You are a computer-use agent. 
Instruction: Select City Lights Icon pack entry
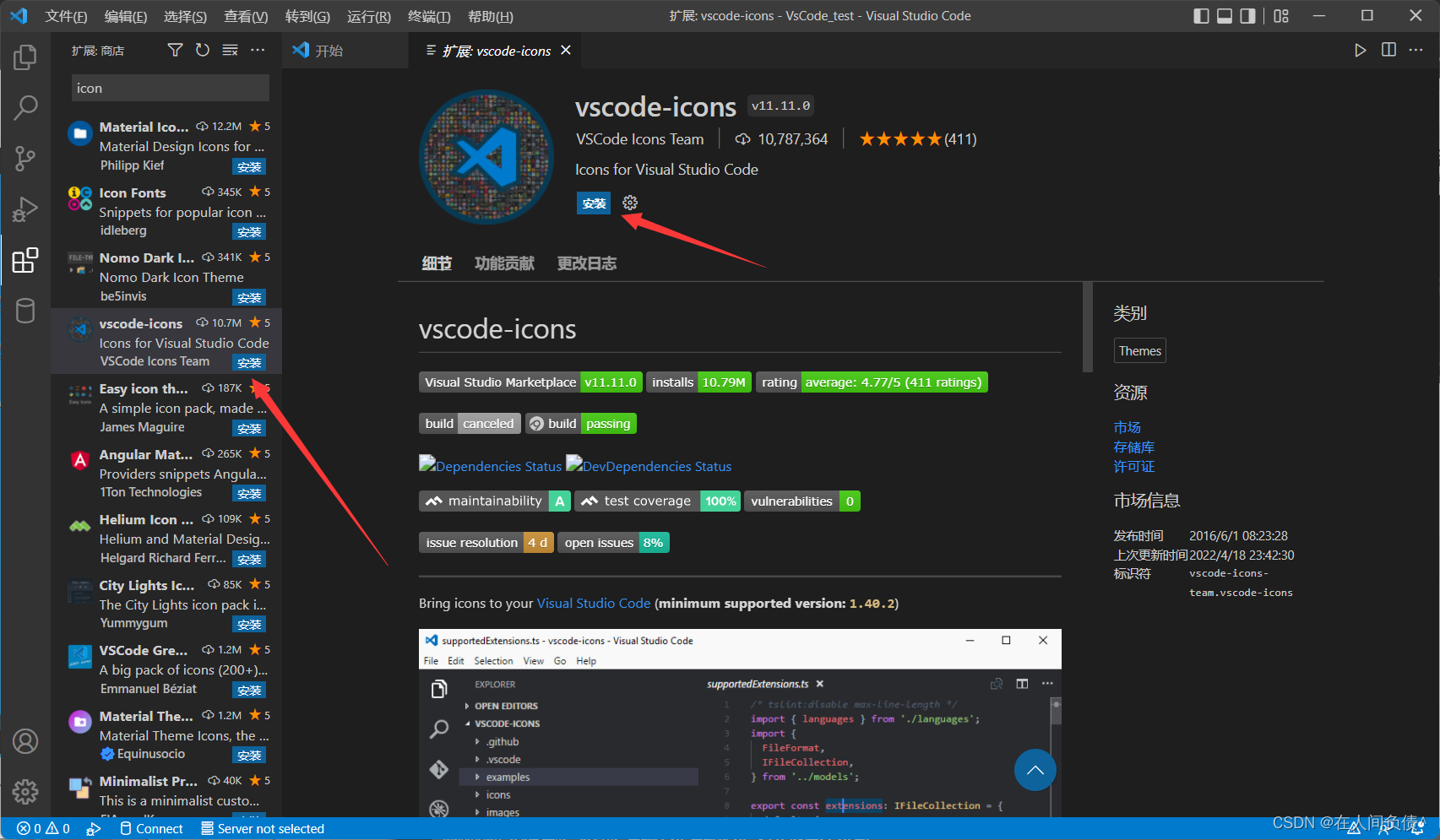pyautogui.click(x=166, y=604)
